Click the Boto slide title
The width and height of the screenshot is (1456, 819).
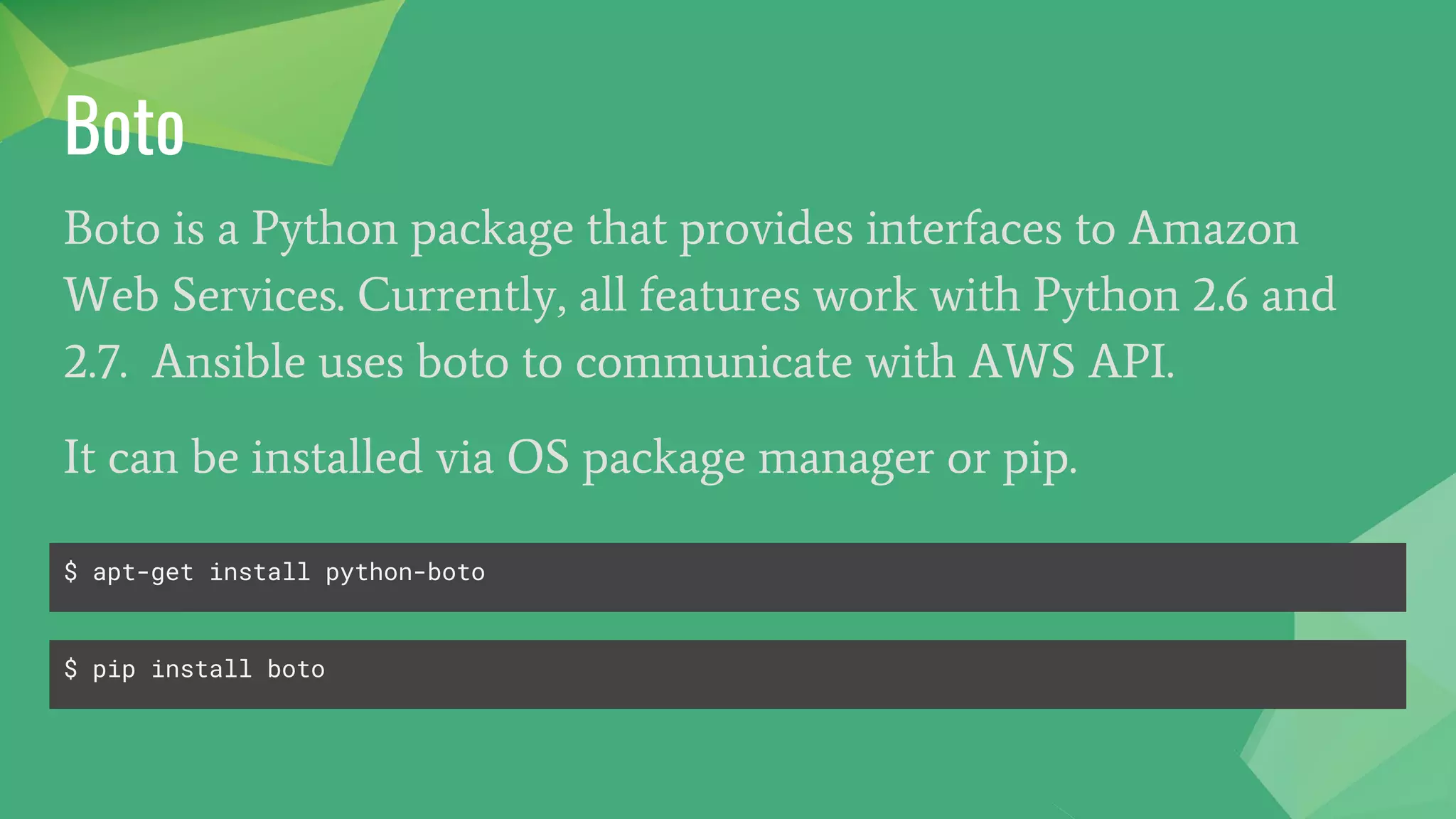124,127
